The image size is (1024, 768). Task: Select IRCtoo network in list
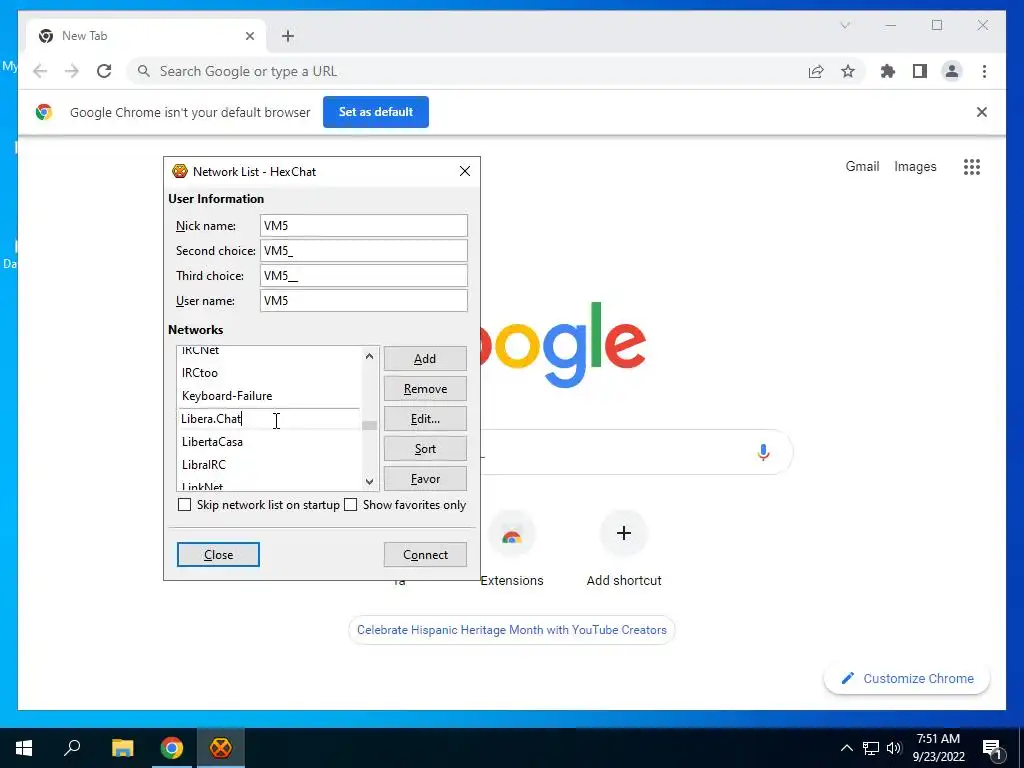[269, 373]
